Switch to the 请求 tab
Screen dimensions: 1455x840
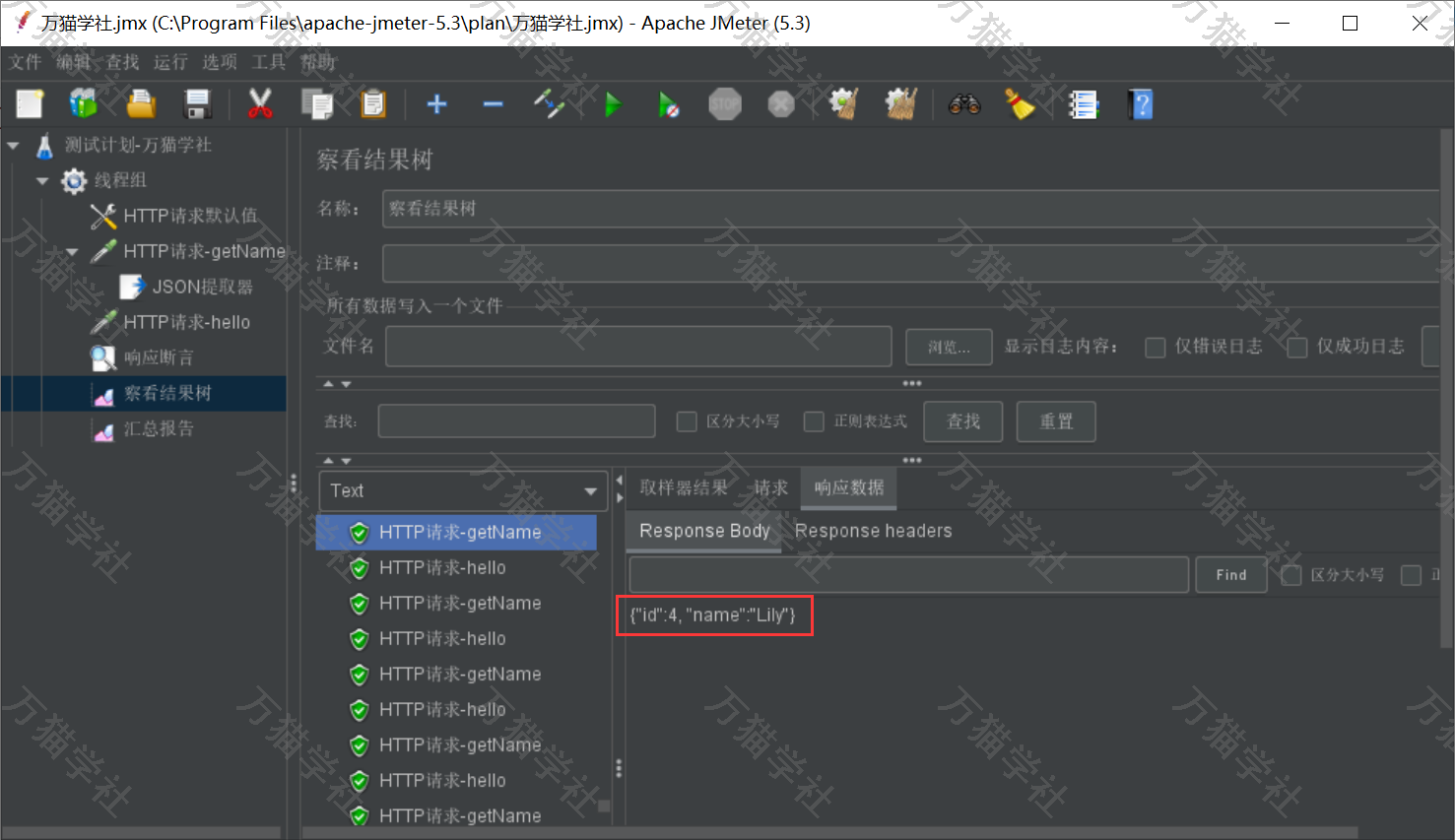click(770, 487)
